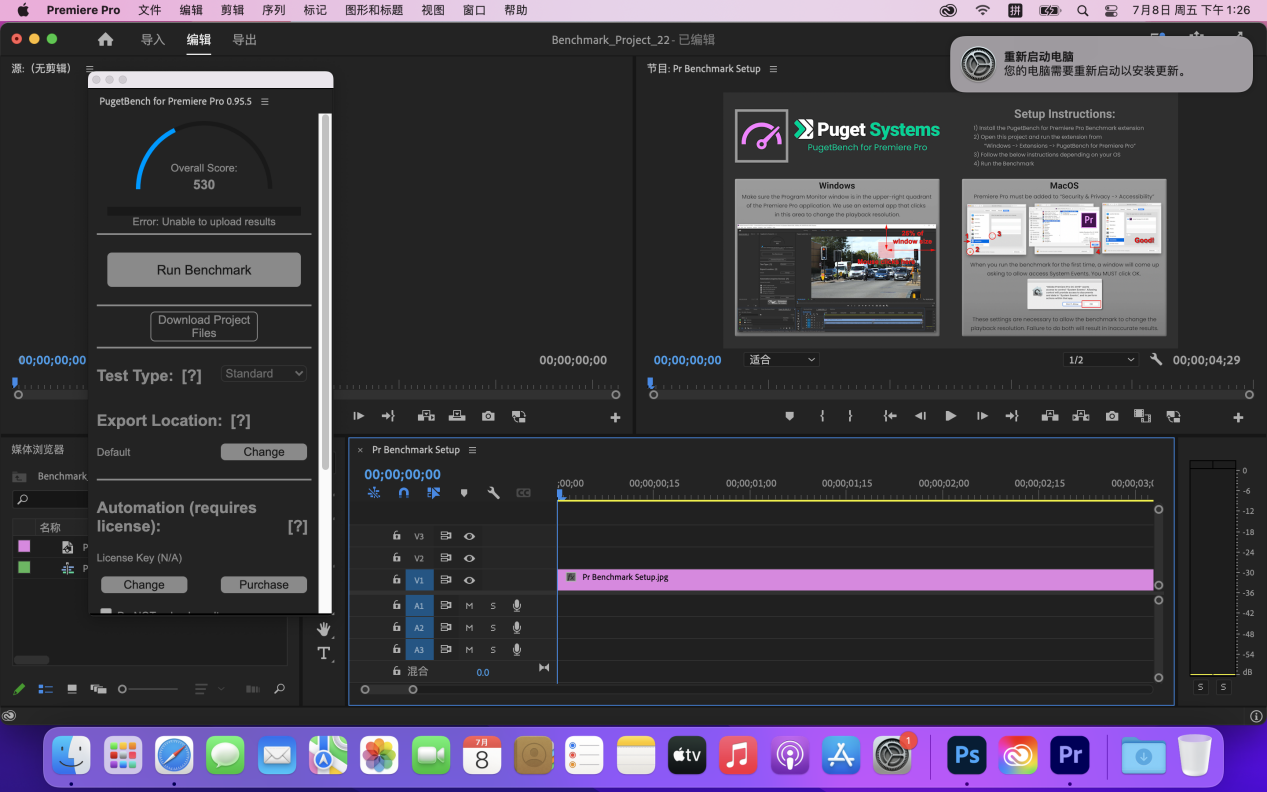
Task: Open the 文件 menu
Action: [x=149, y=10]
